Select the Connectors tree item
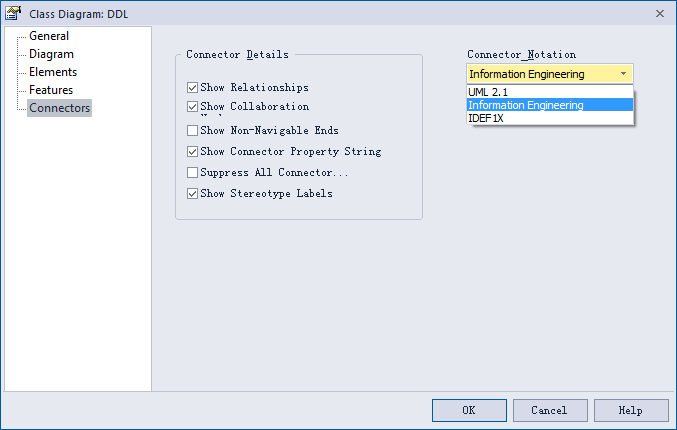The height and width of the screenshot is (430, 677). click(x=60, y=108)
